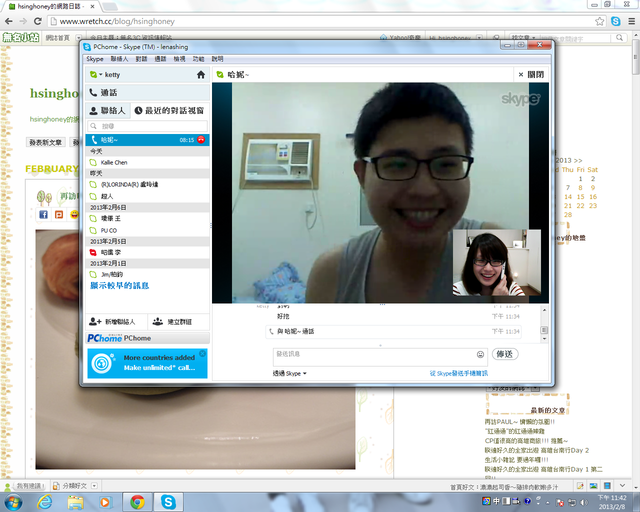Switch to 最近的對話視窗 tab
The image size is (640, 512).
click(169, 111)
